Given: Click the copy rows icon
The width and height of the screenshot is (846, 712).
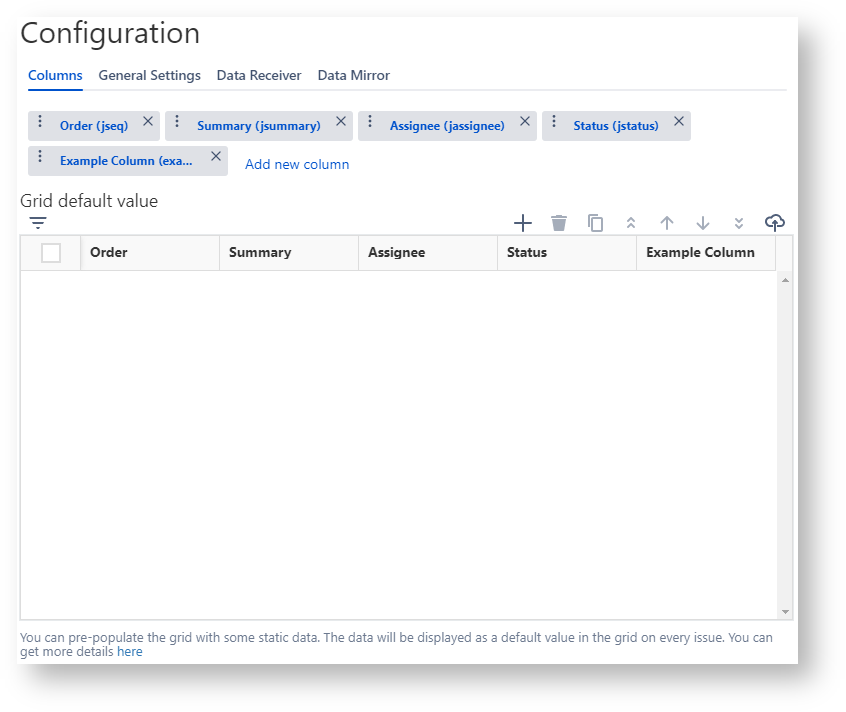Looking at the screenshot, I should pos(595,223).
